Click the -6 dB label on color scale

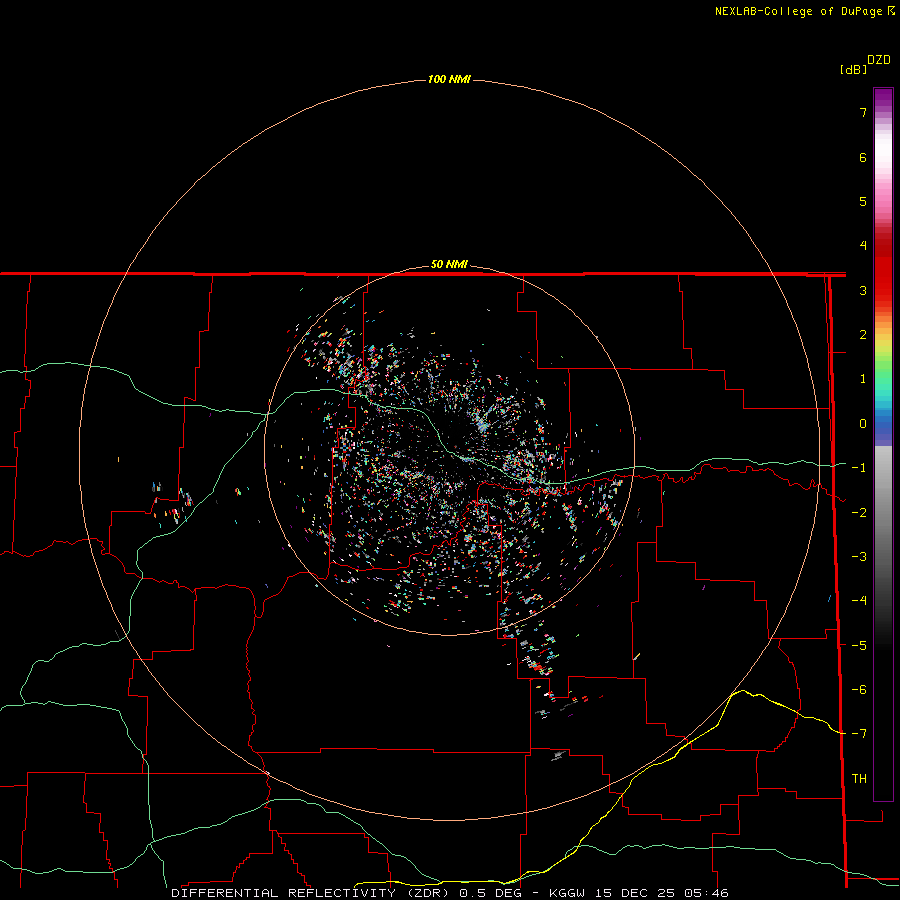(859, 690)
